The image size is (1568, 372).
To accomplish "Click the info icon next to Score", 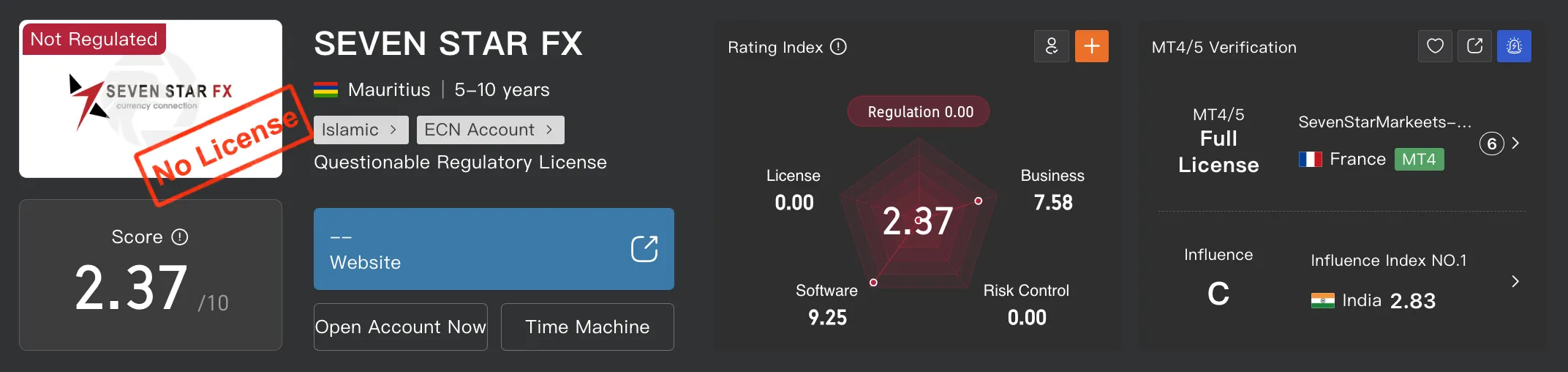I will coord(180,237).
